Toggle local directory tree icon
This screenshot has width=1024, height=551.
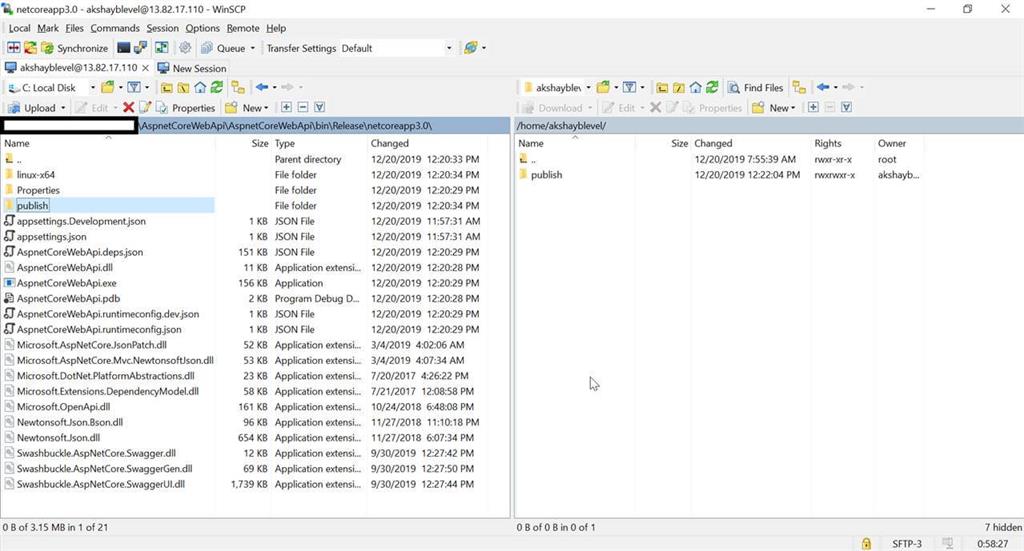click(238, 87)
